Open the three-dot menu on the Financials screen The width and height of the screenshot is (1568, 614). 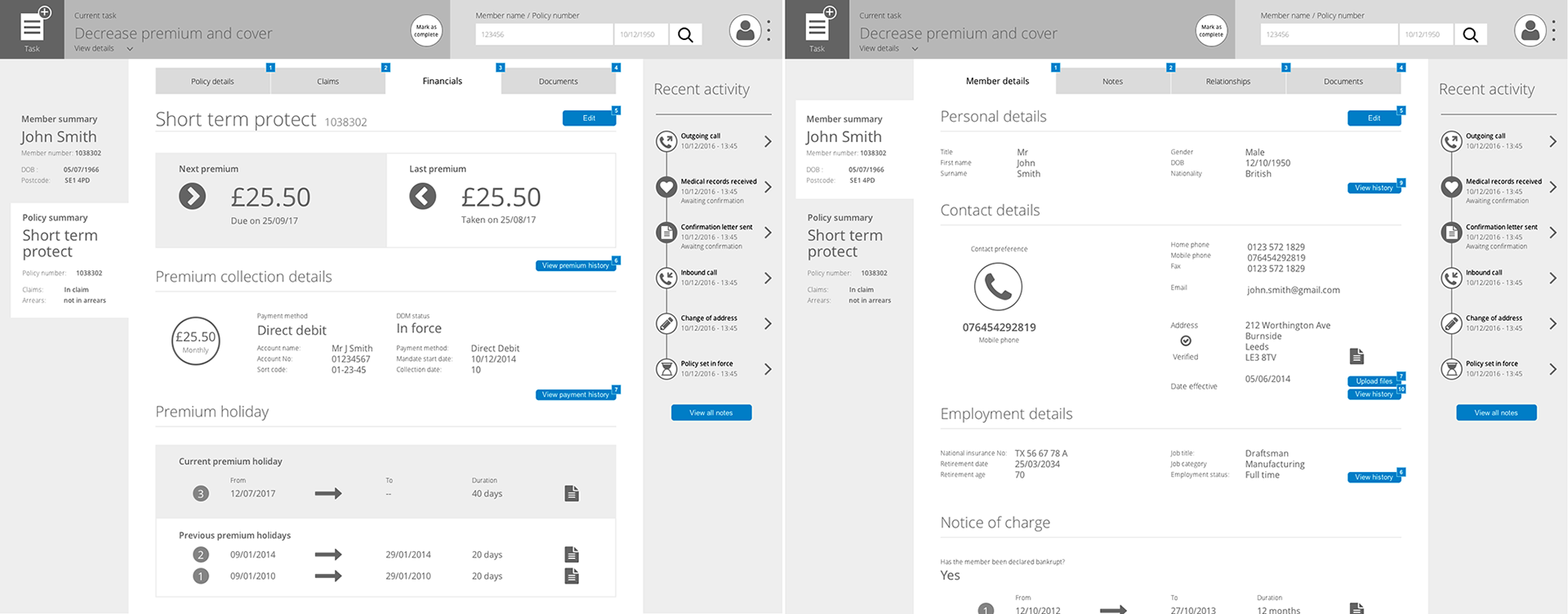[x=768, y=31]
